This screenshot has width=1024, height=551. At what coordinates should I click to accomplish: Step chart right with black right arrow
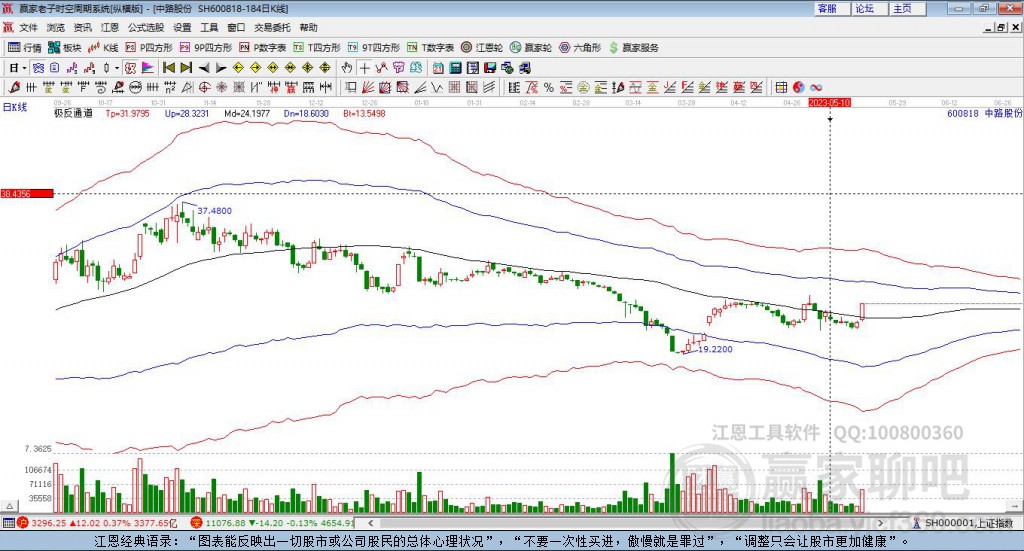coord(221,68)
